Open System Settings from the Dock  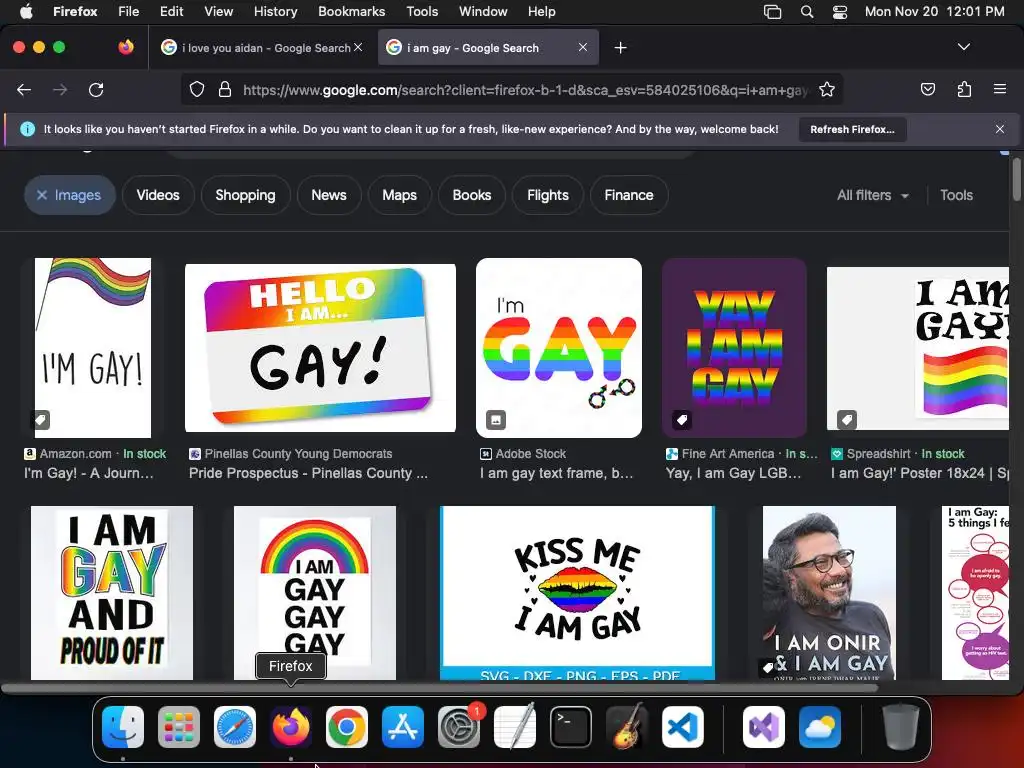coord(458,727)
